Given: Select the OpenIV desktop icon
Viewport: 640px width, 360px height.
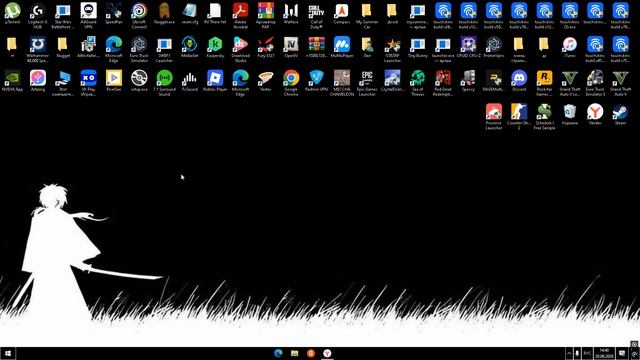Looking at the screenshot, I should (x=291, y=48).
